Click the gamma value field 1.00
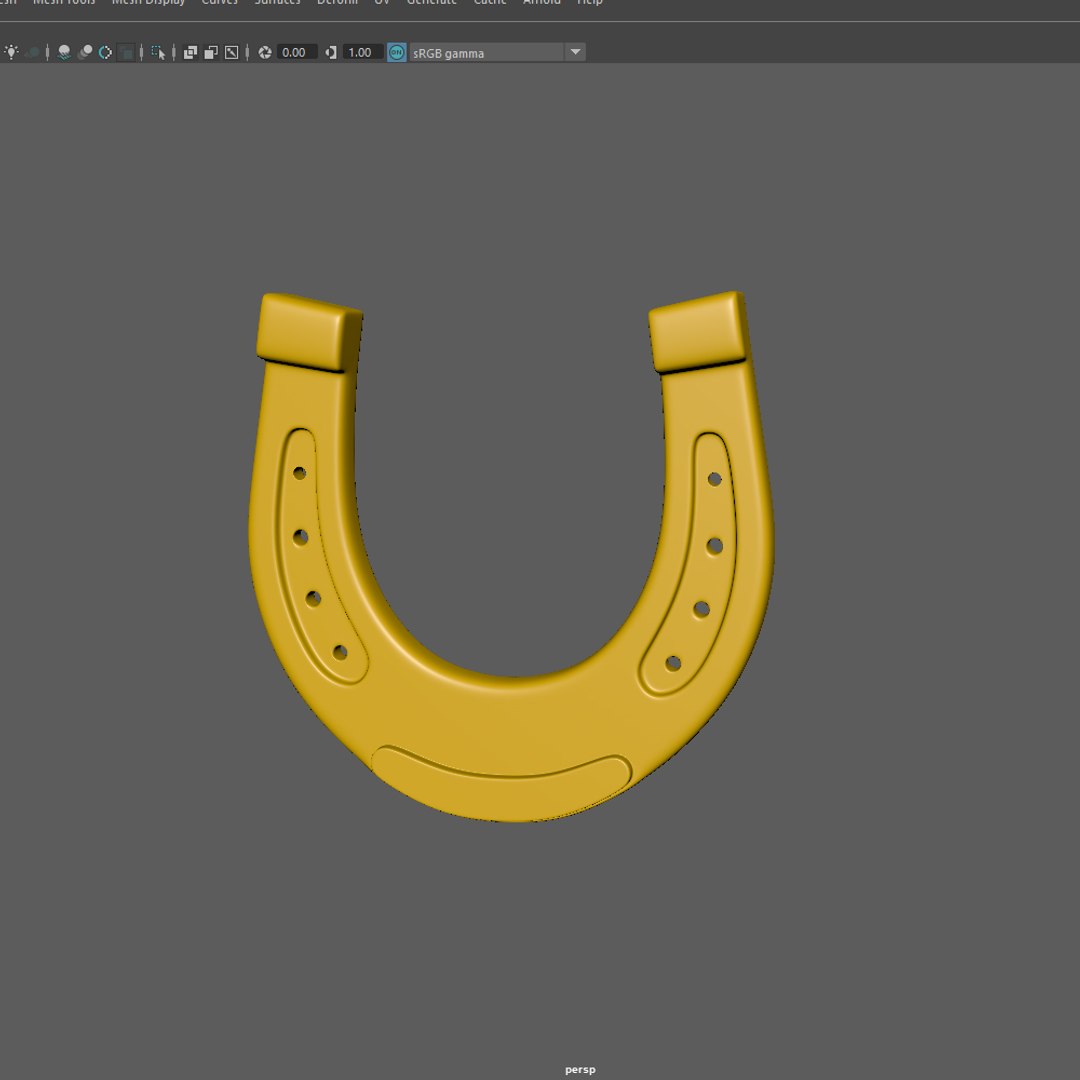This screenshot has height=1080, width=1080. pos(363,52)
